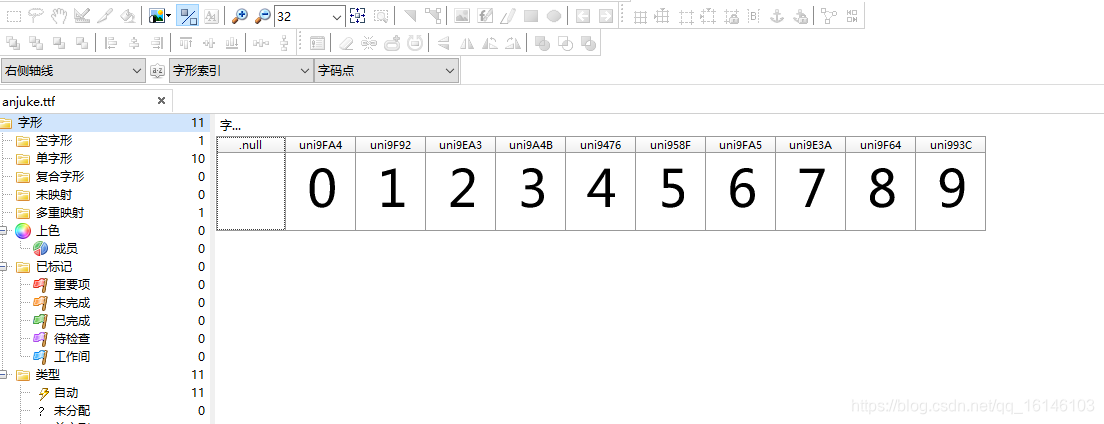The image size is (1104, 424).
Task: Select the 复合字形 category
Action: 60,177
